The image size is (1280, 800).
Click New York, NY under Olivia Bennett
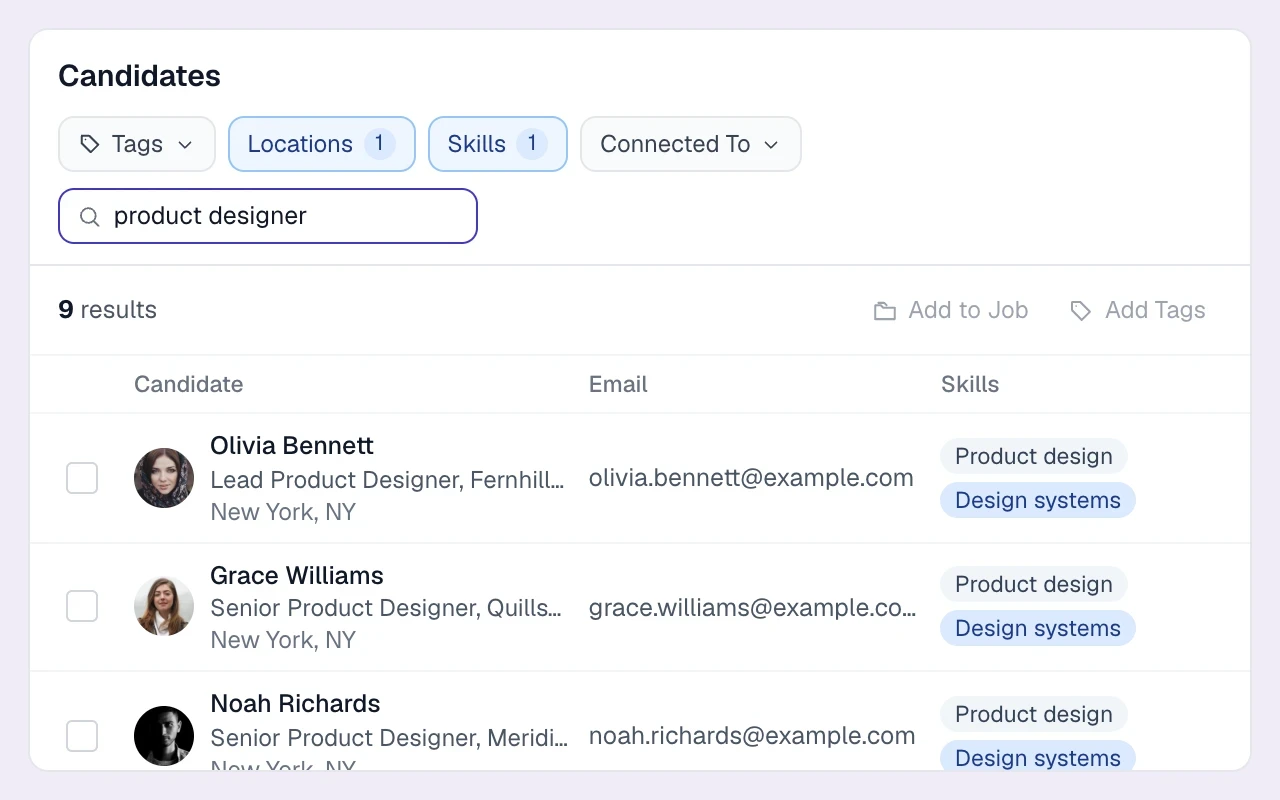click(x=283, y=512)
